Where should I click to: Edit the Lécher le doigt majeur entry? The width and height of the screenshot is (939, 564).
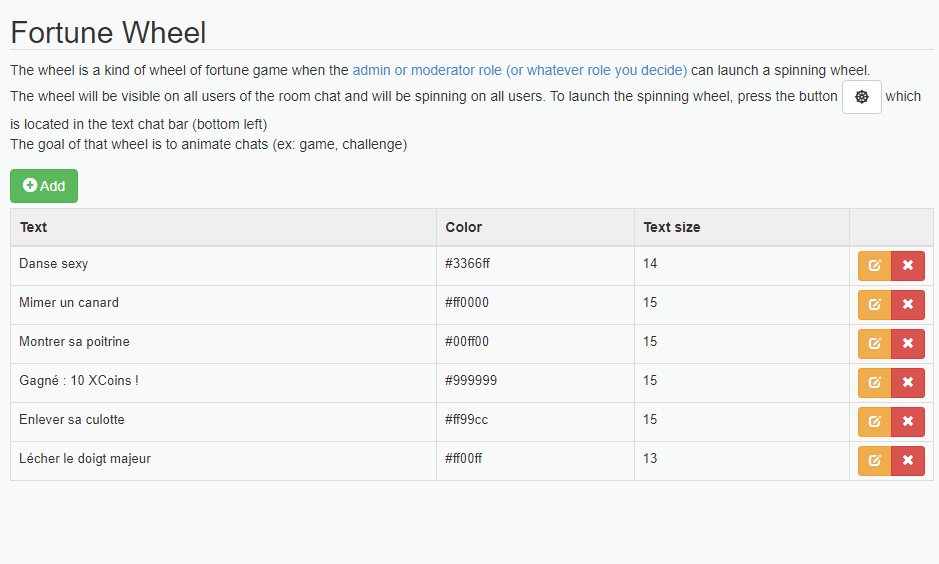click(x=874, y=460)
